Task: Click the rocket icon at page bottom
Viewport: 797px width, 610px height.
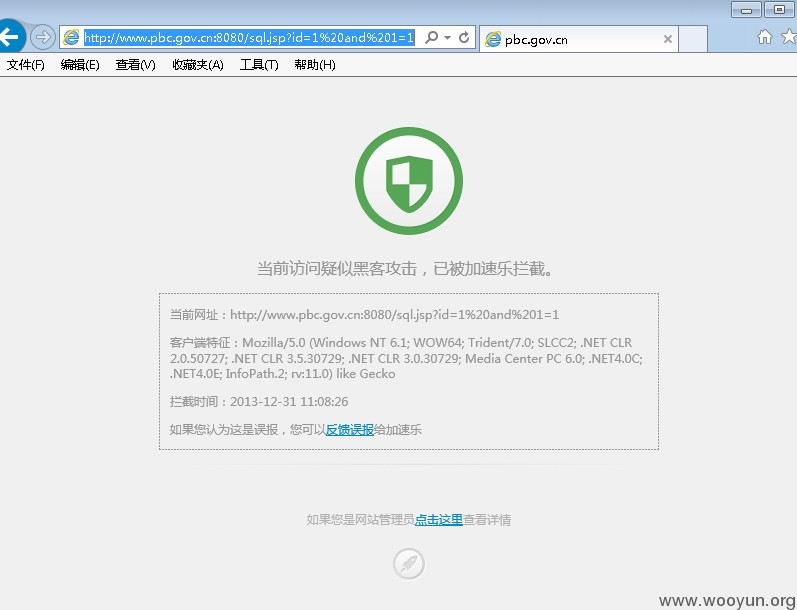Action: [x=409, y=564]
